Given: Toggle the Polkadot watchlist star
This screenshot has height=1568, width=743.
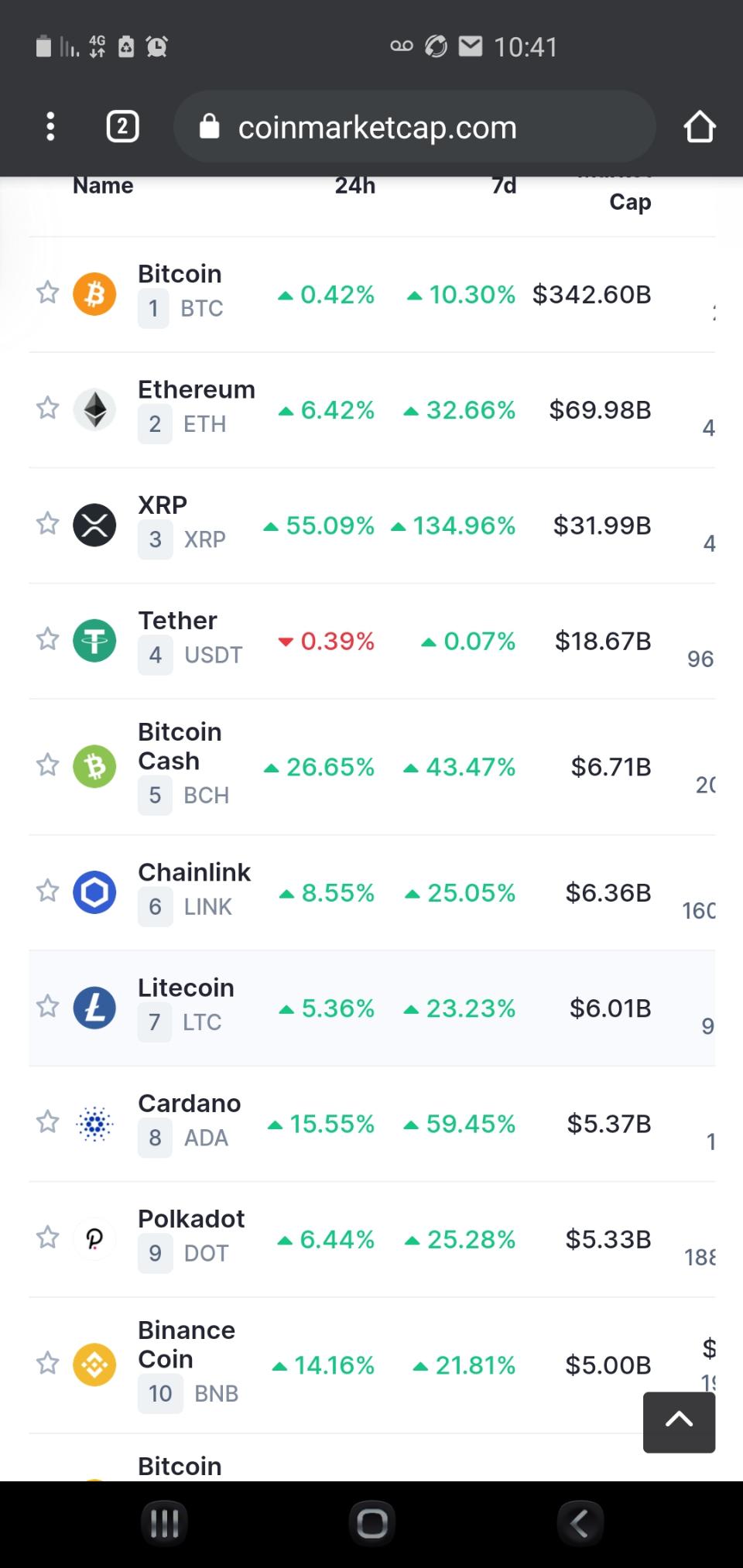Looking at the screenshot, I should pos(48,1238).
